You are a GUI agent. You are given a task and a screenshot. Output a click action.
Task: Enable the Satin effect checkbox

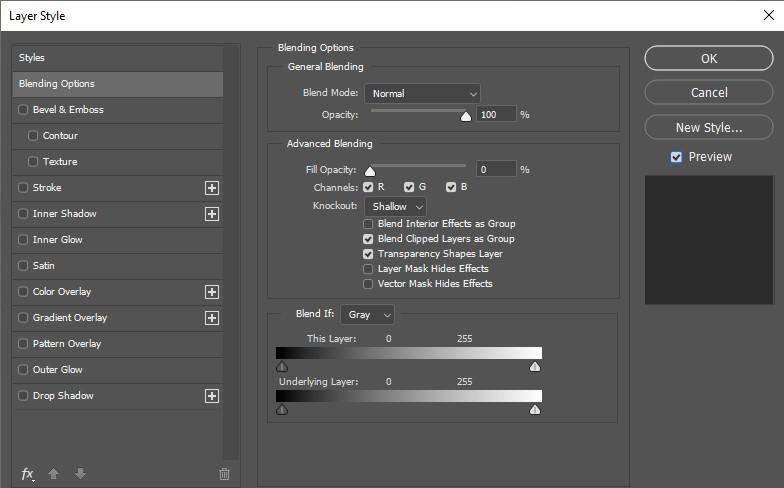coord(23,266)
